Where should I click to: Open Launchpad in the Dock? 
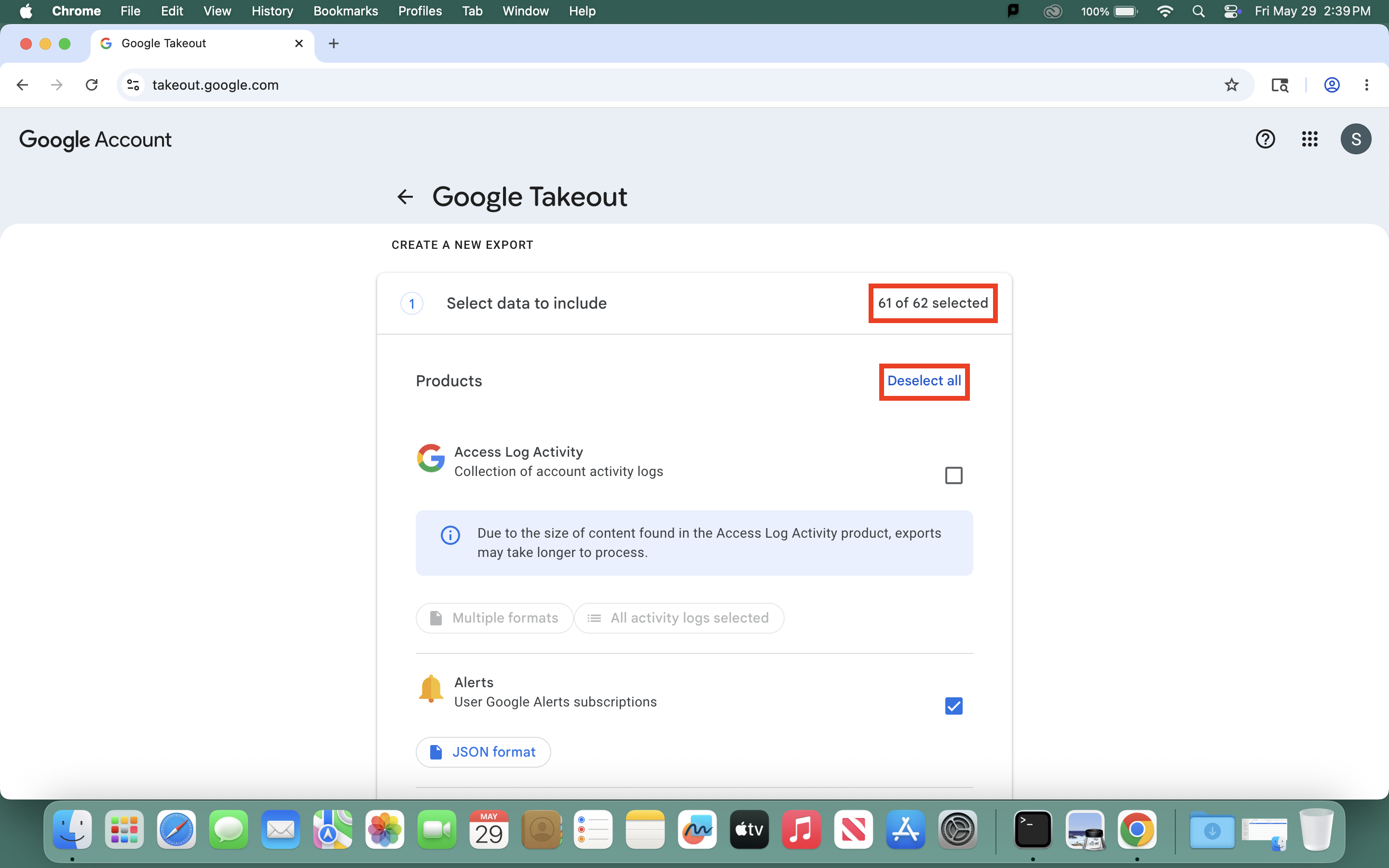tap(124, 829)
